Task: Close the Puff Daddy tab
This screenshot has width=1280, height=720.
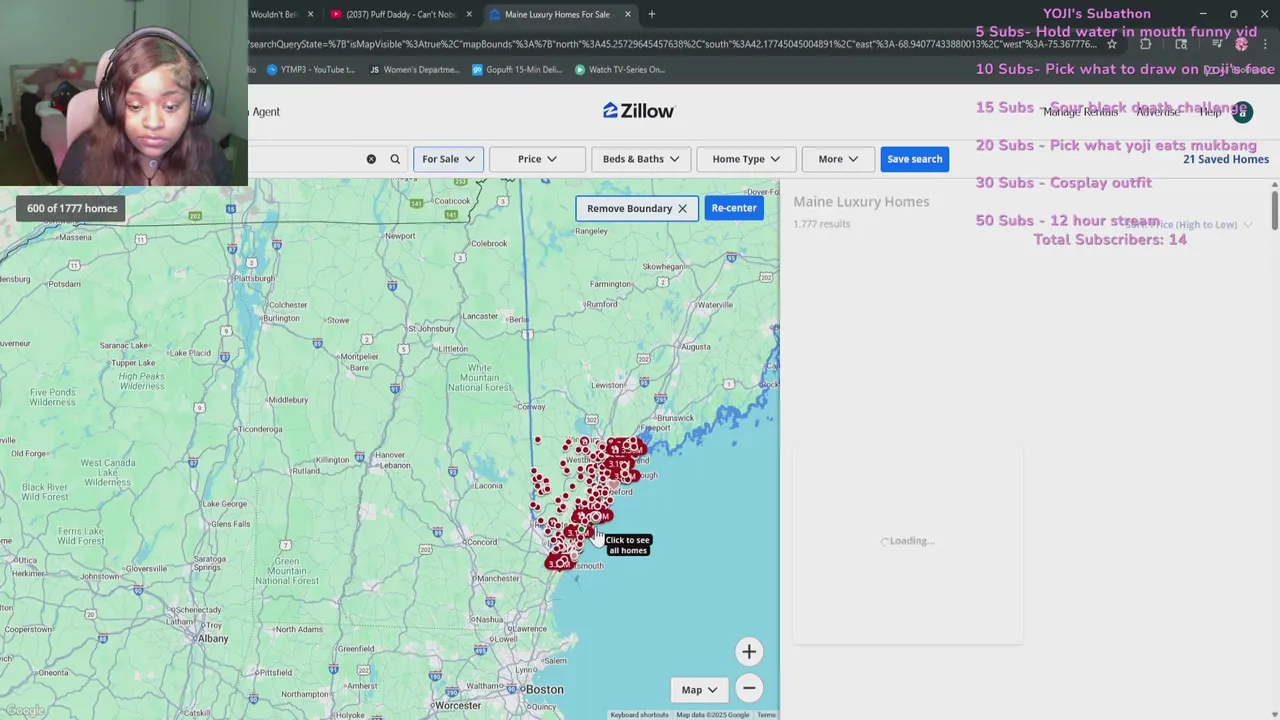Action: 469,14
